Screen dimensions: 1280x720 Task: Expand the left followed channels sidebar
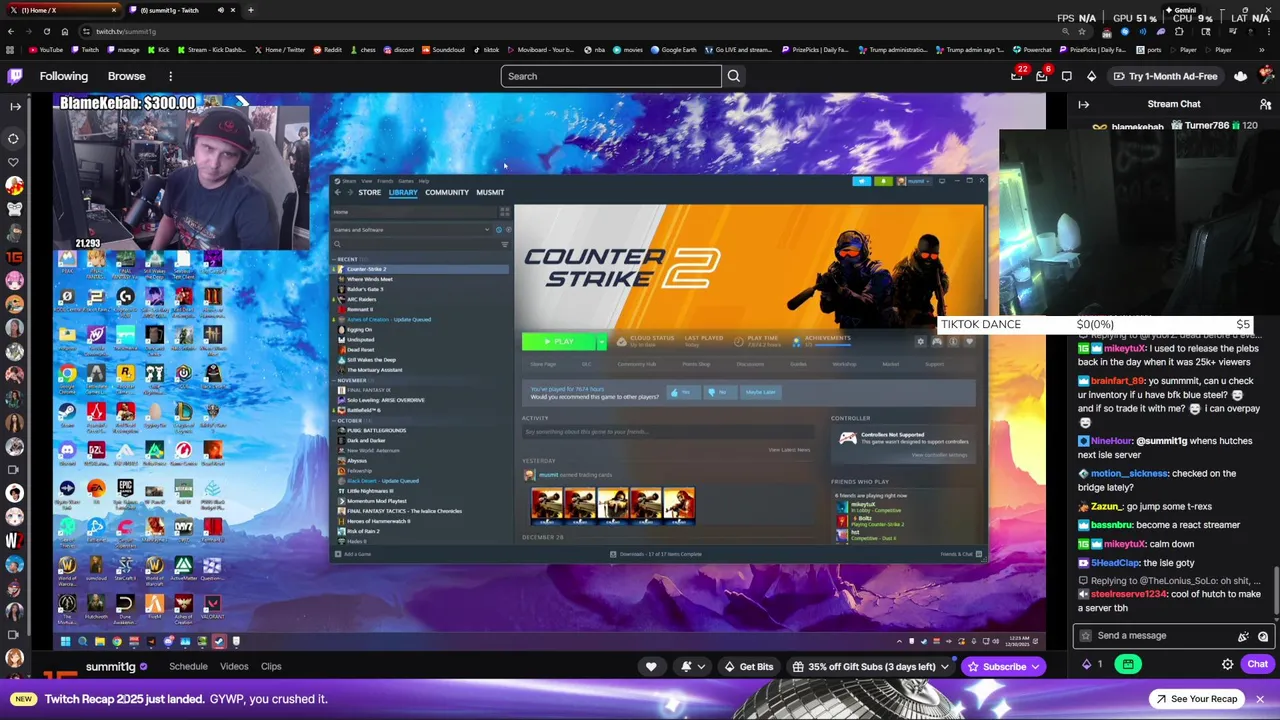point(15,106)
